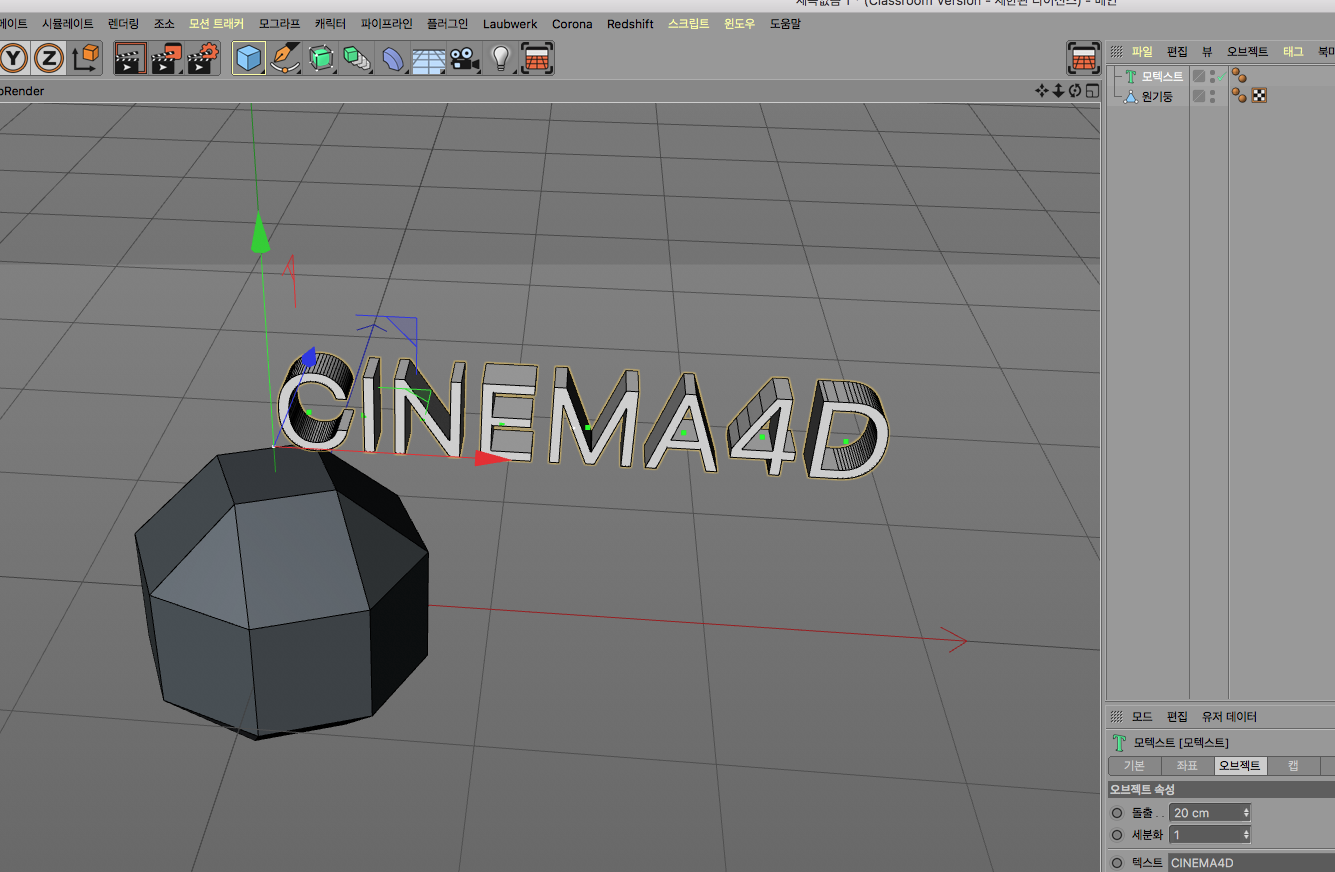
Task: Add a Cube primitive object
Action: point(249,58)
